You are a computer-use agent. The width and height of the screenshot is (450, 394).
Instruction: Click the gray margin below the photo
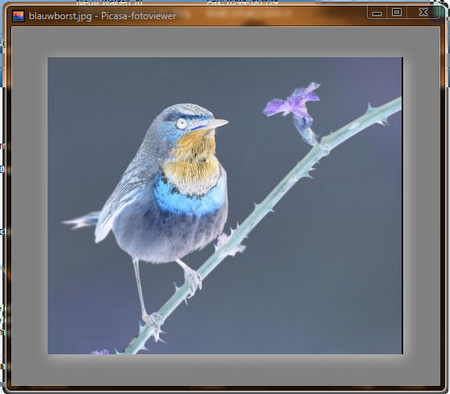(225, 369)
